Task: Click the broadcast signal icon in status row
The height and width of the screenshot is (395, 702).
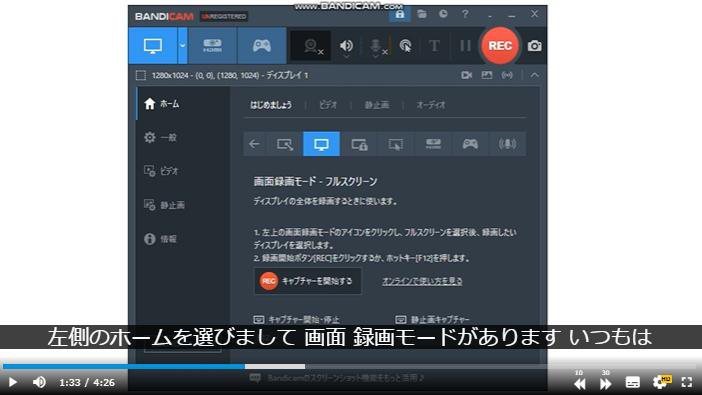Action: click(507, 75)
